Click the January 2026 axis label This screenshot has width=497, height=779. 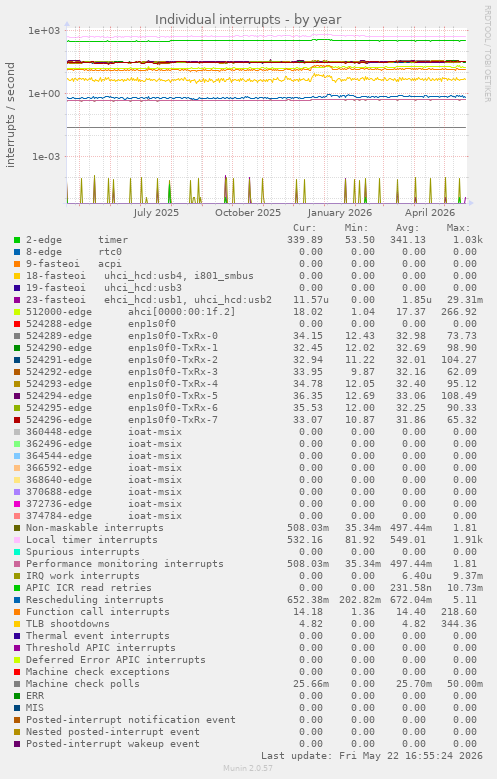coord(339,213)
